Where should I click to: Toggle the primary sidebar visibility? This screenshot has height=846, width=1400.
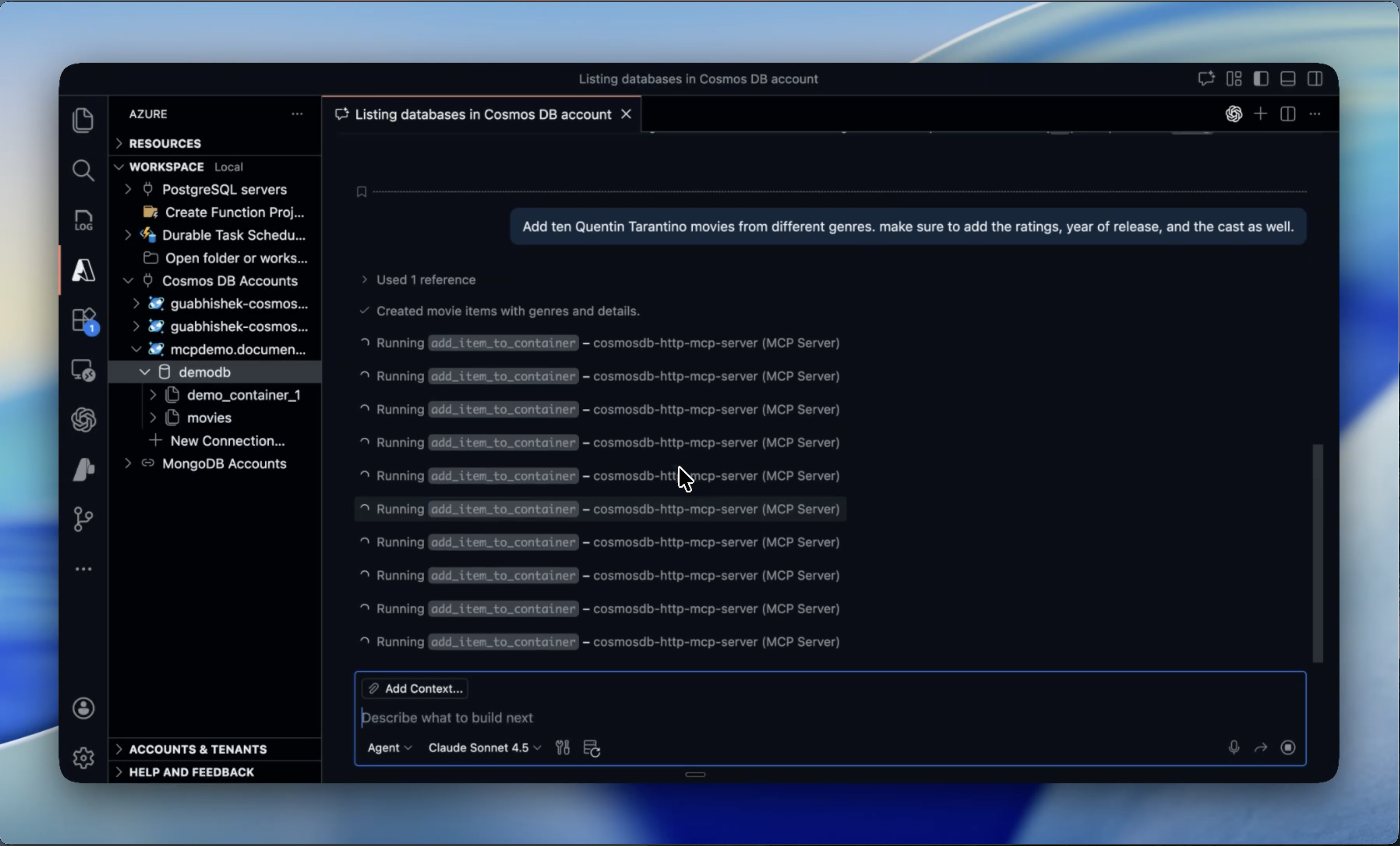(1261, 78)
